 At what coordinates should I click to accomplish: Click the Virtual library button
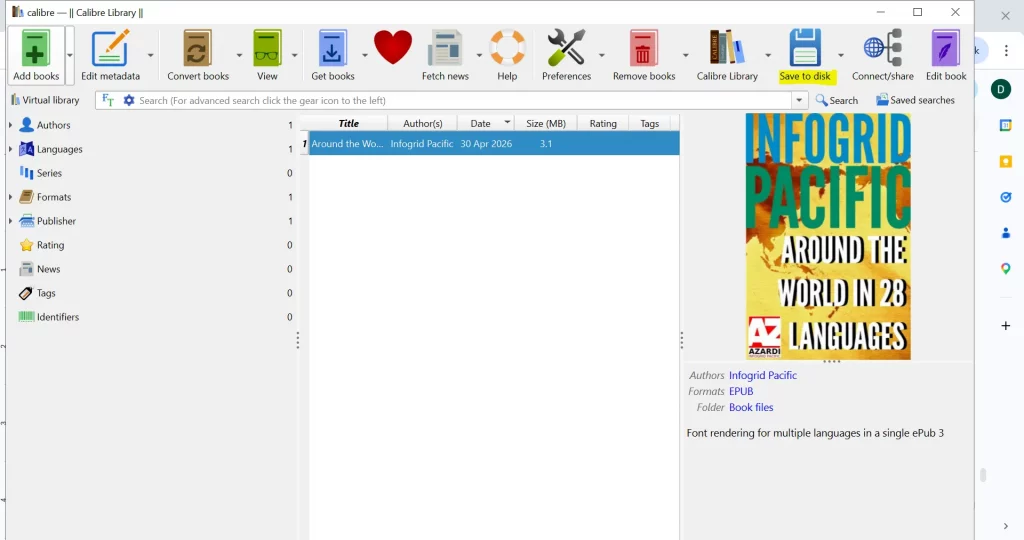[45, 100]
